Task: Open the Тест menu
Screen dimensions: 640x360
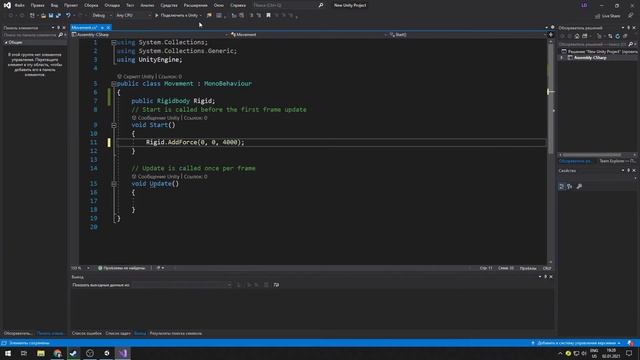Action: pos(130,5)
